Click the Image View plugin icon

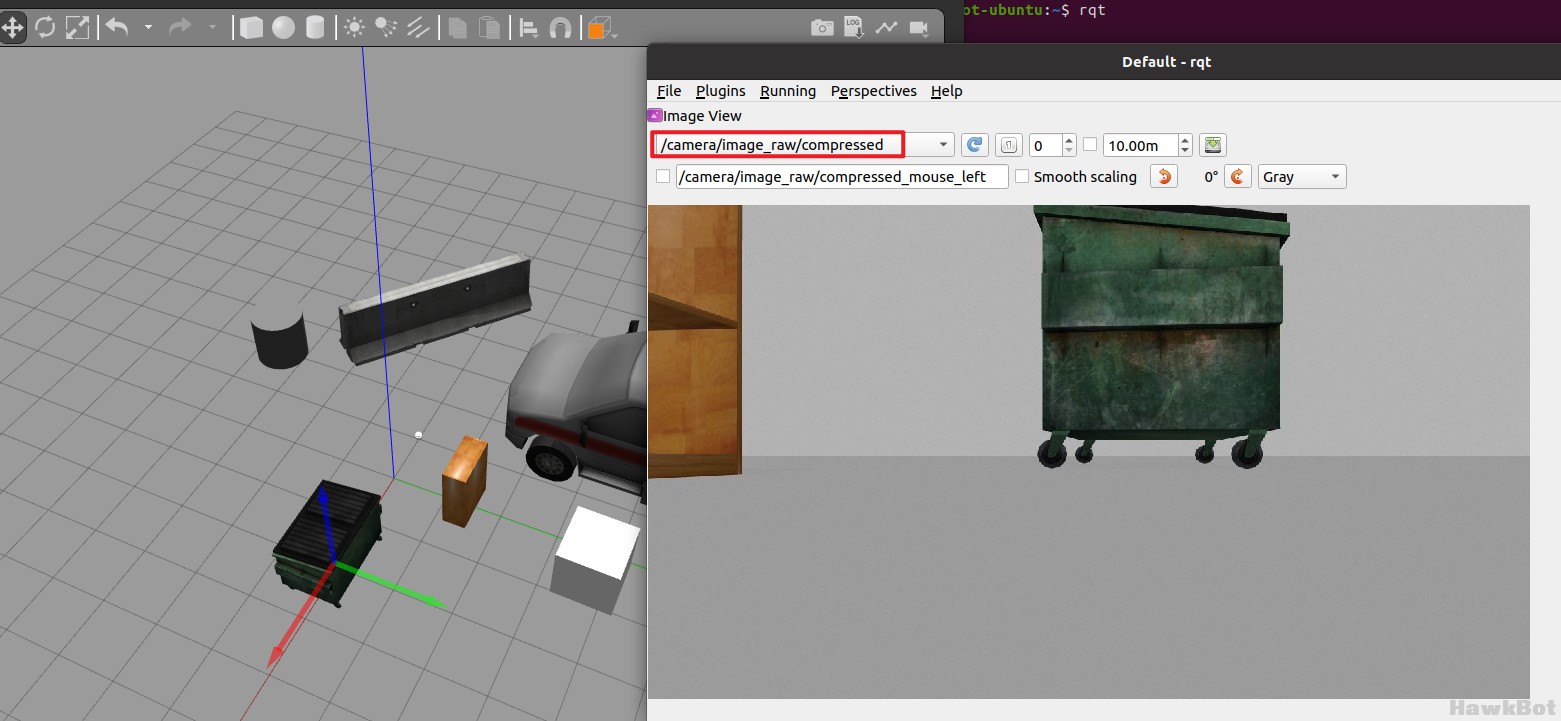point(656,116)
